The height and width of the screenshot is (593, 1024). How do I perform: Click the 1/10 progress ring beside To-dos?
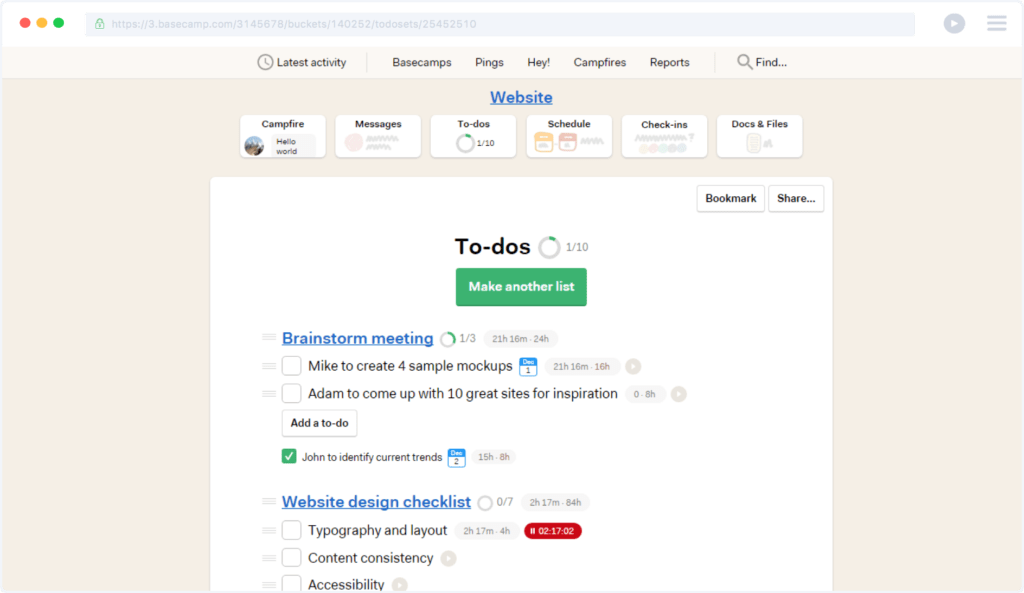(x=549, y=246)
